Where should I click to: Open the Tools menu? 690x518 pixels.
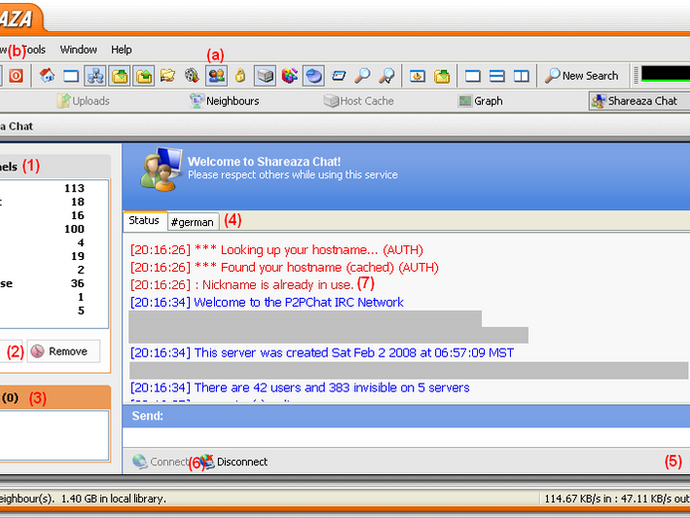point(34,50)
